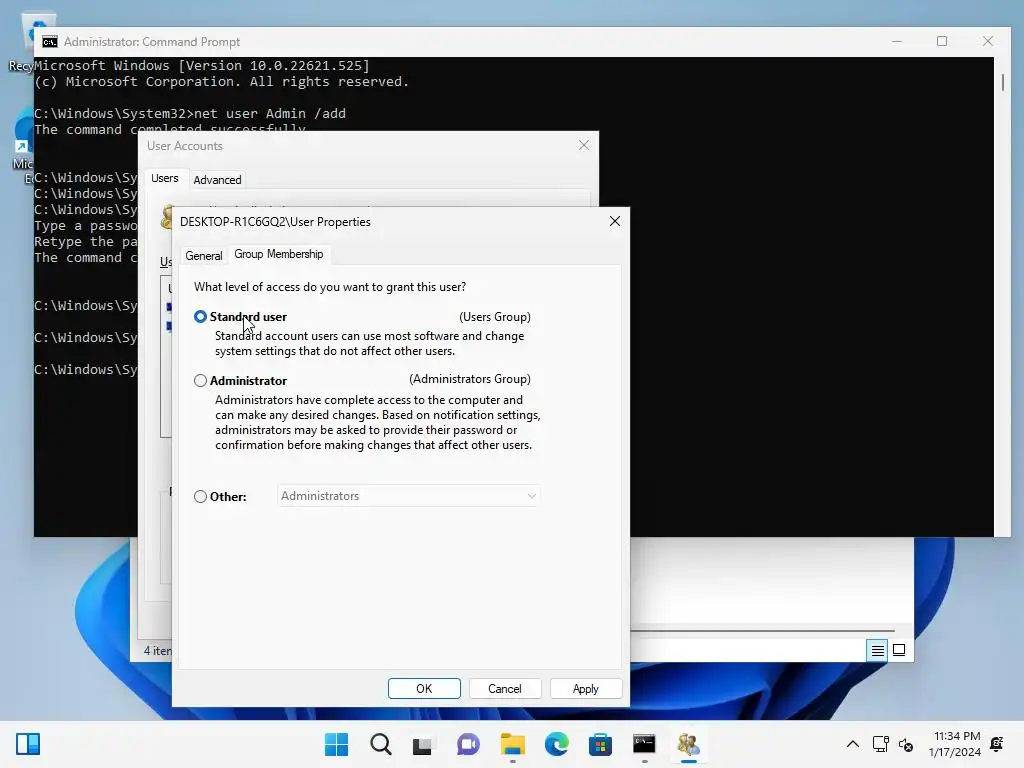This screenshot has width=1024, height=768.
Task: Open File Explorer from taskbar
Action: click(x=513, y=744)
